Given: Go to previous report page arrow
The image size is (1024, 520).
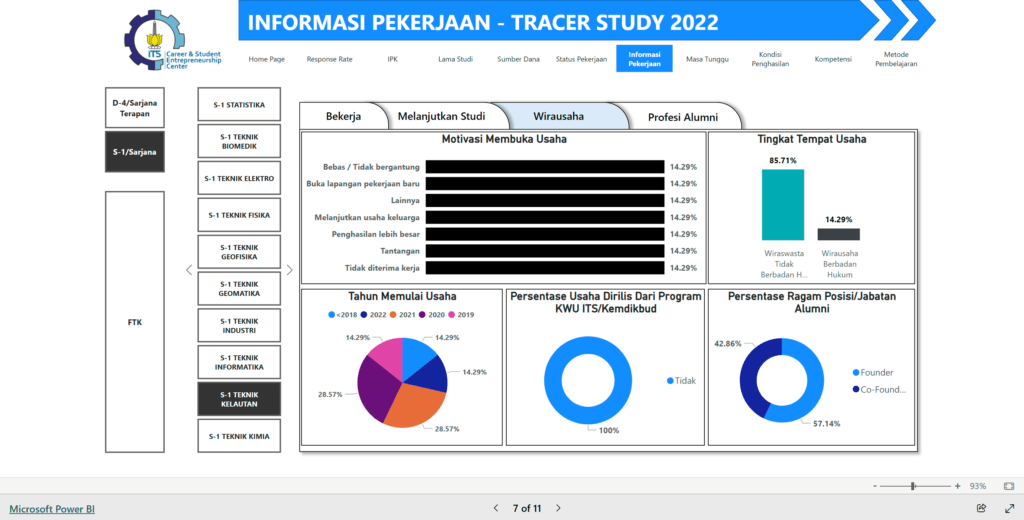Looking at the screenshot, I should tap(495, 508).
